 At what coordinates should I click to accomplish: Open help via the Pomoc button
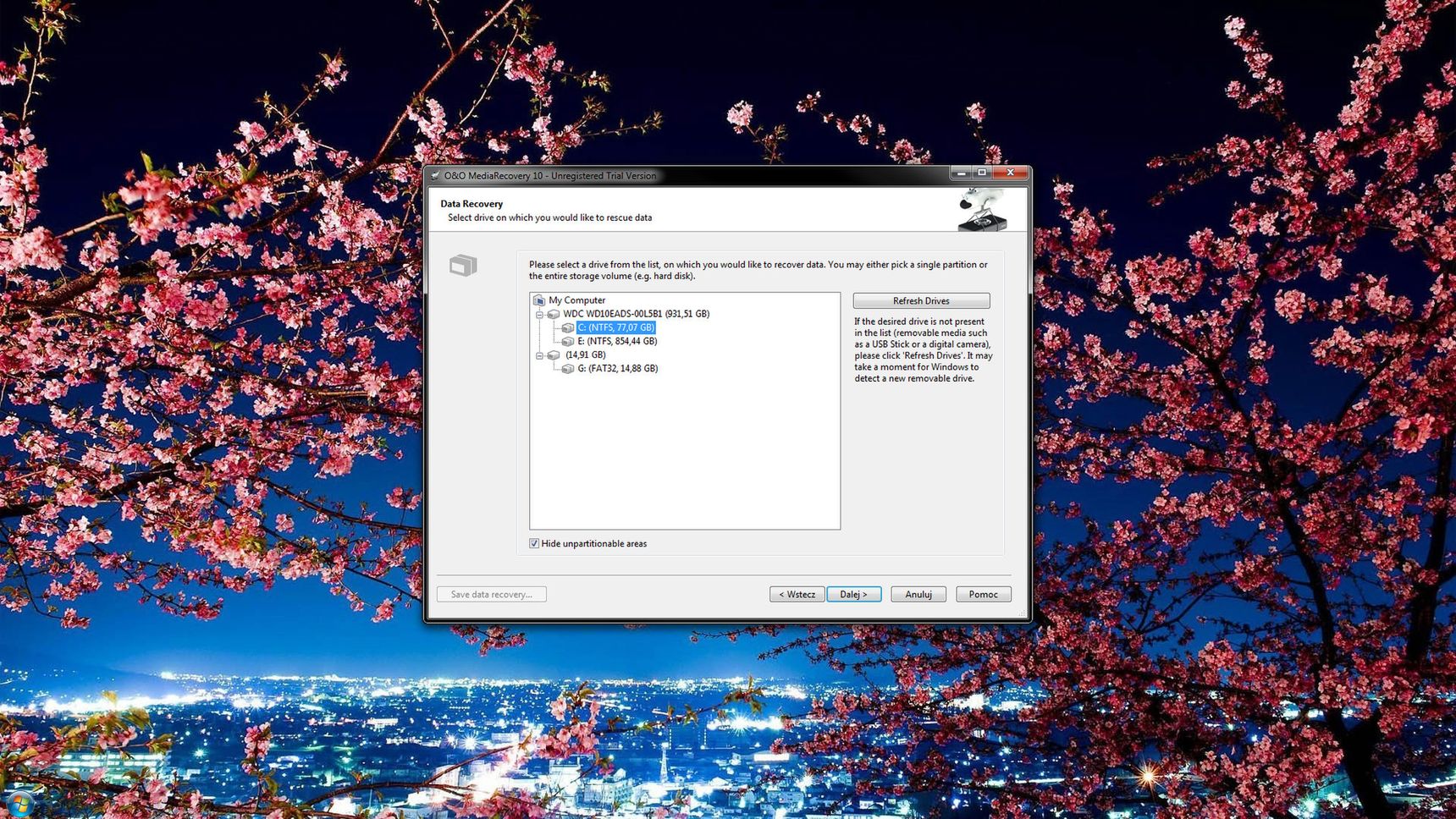pyautogui.click(x=983, y=594)
